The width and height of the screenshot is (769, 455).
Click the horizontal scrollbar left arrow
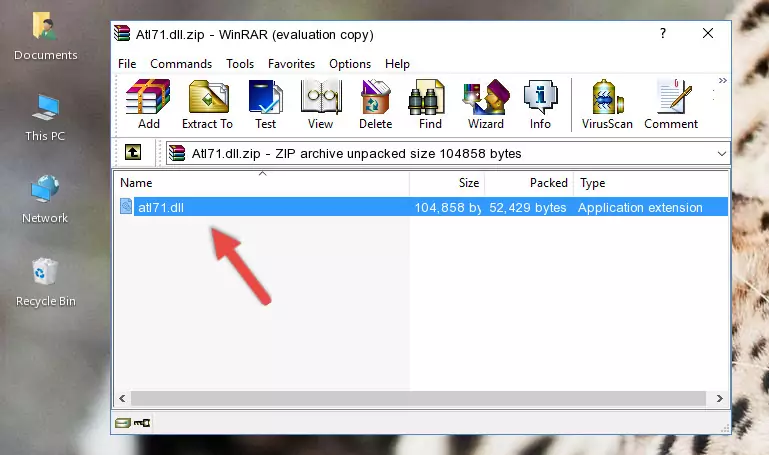[123, 399]
